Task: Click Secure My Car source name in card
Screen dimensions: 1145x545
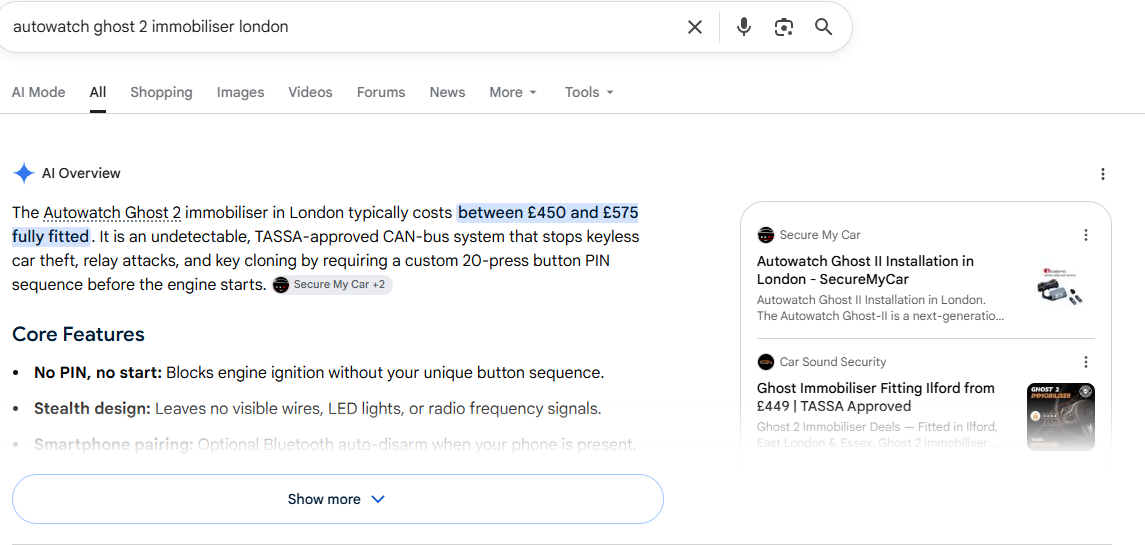Action: [x=820, y=235]
